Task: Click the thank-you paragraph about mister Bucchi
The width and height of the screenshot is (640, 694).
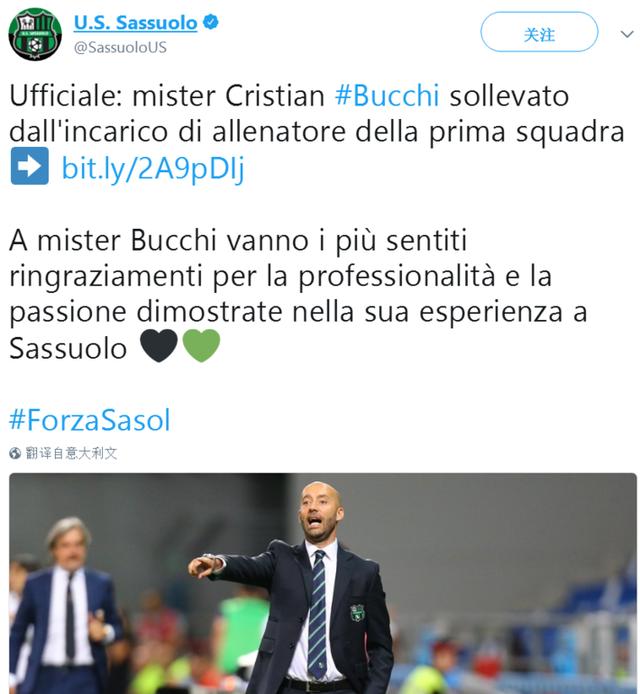Action: pos(299,294)
